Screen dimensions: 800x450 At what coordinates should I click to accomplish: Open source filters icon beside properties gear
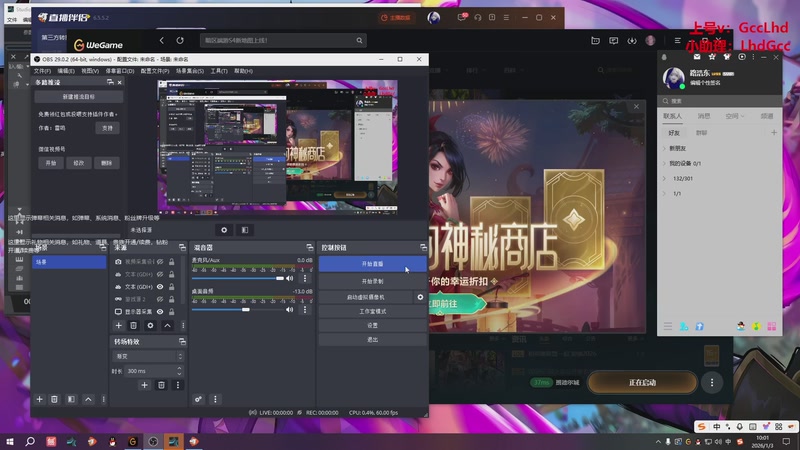tap(245, 230)
